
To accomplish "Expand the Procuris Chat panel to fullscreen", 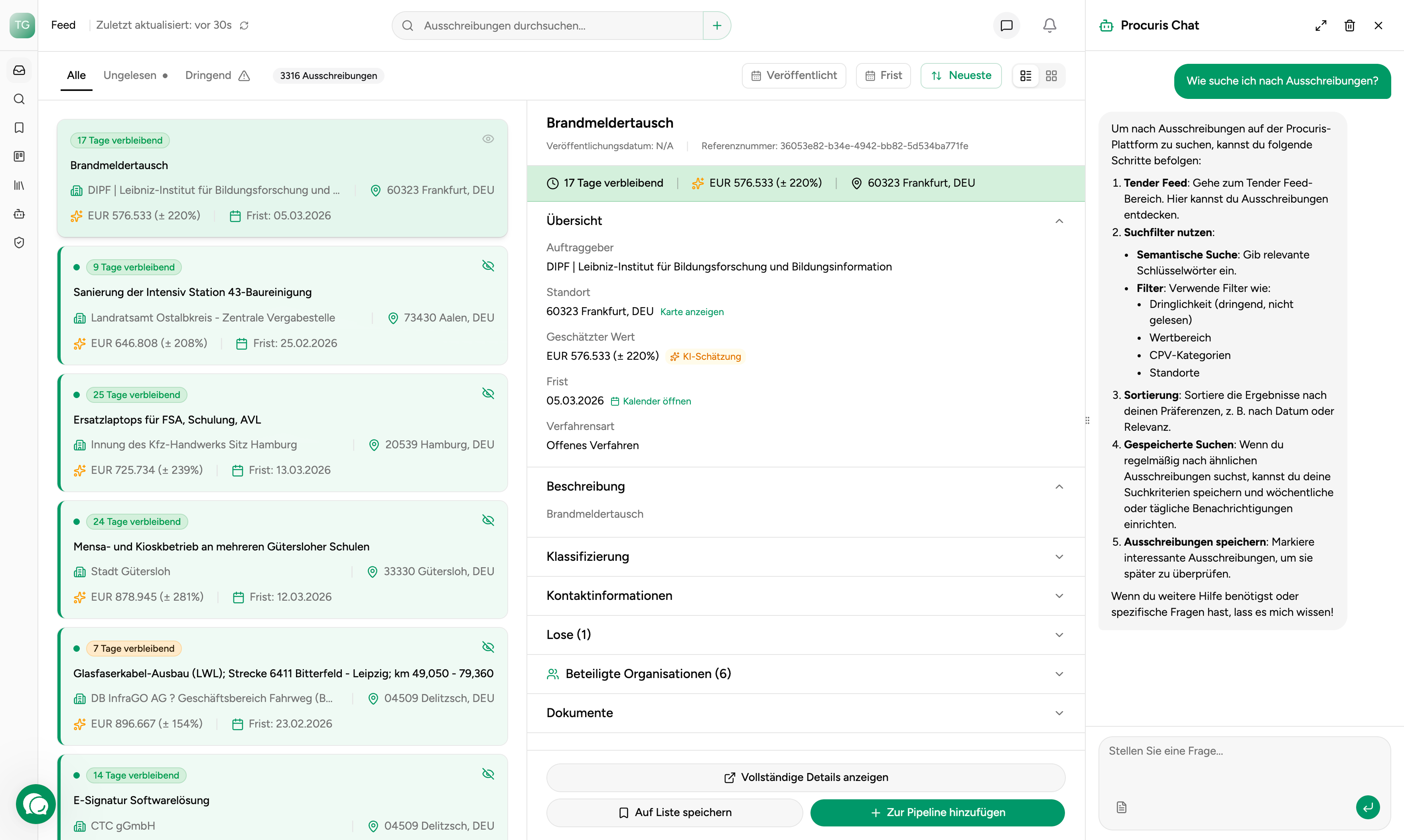I will [1320, 26].
